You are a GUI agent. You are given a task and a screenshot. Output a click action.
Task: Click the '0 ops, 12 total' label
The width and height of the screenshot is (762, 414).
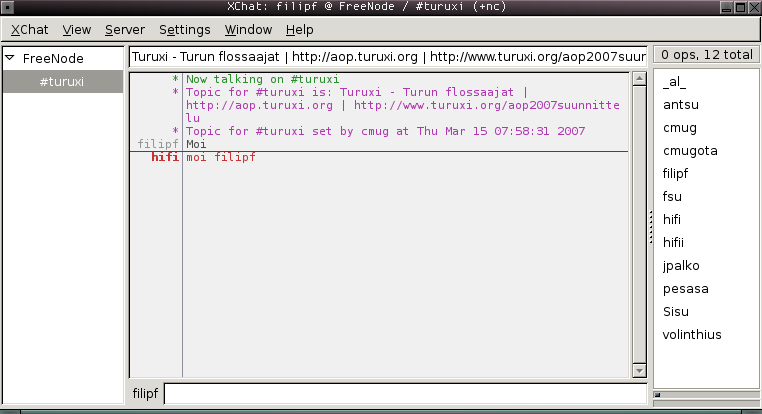[707, 55]
